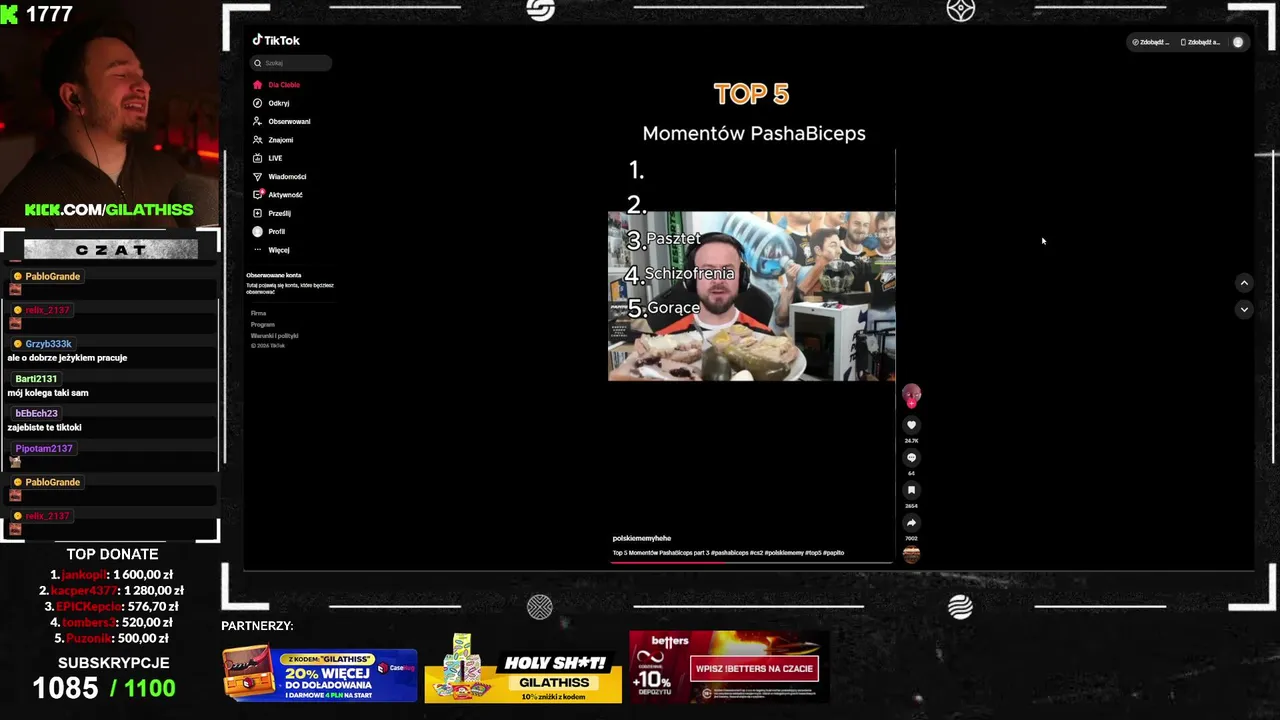1280x720 pixels.
Task: Open the video's sound disc icon
Action: click(911, 554)
